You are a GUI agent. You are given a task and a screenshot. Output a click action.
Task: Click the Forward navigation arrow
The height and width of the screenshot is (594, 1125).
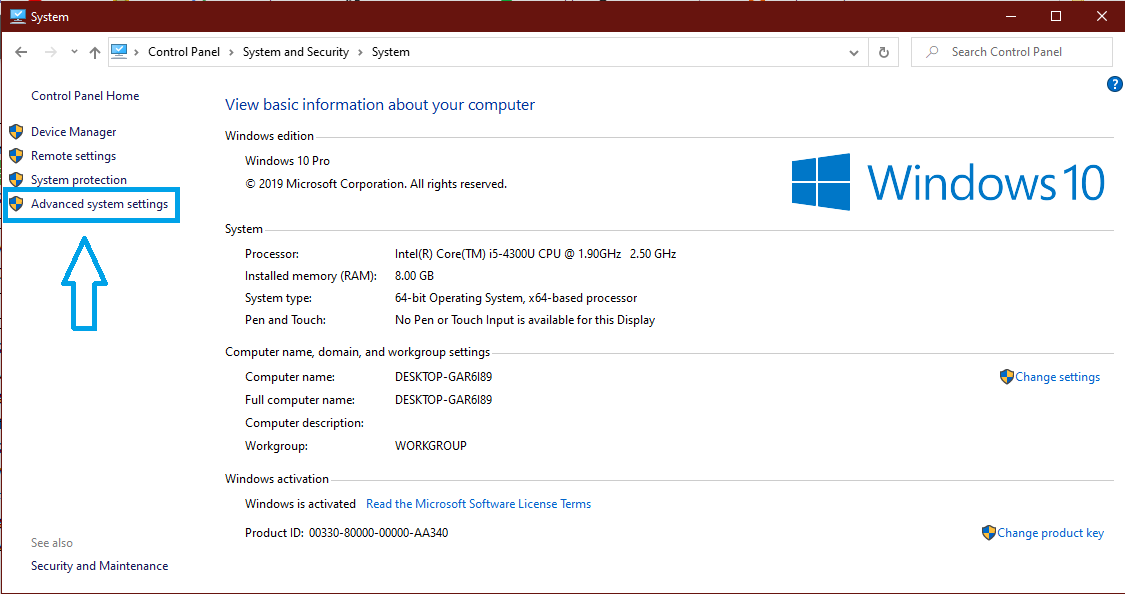(50, 52)
